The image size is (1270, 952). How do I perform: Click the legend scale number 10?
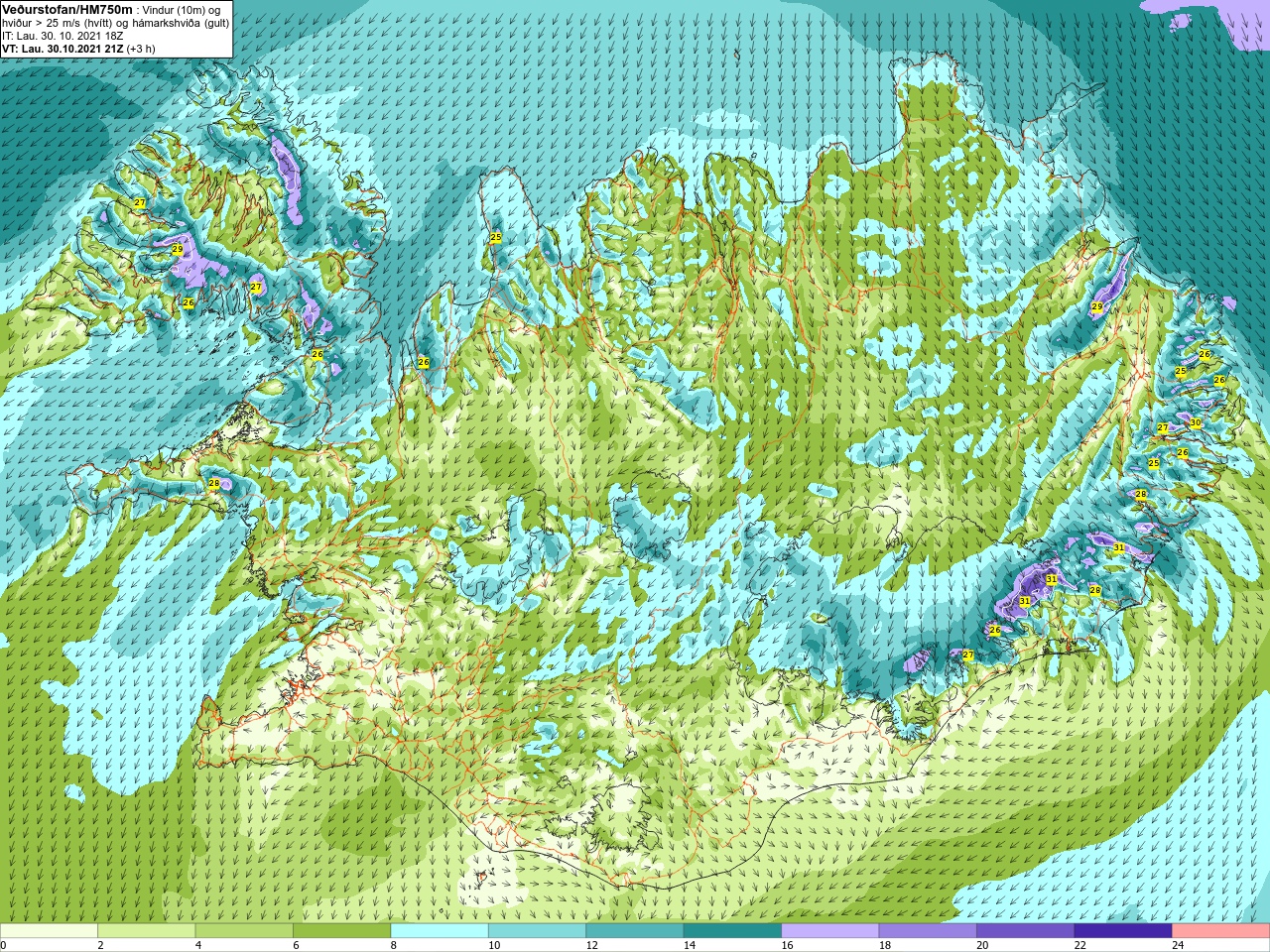coord(494,945)
